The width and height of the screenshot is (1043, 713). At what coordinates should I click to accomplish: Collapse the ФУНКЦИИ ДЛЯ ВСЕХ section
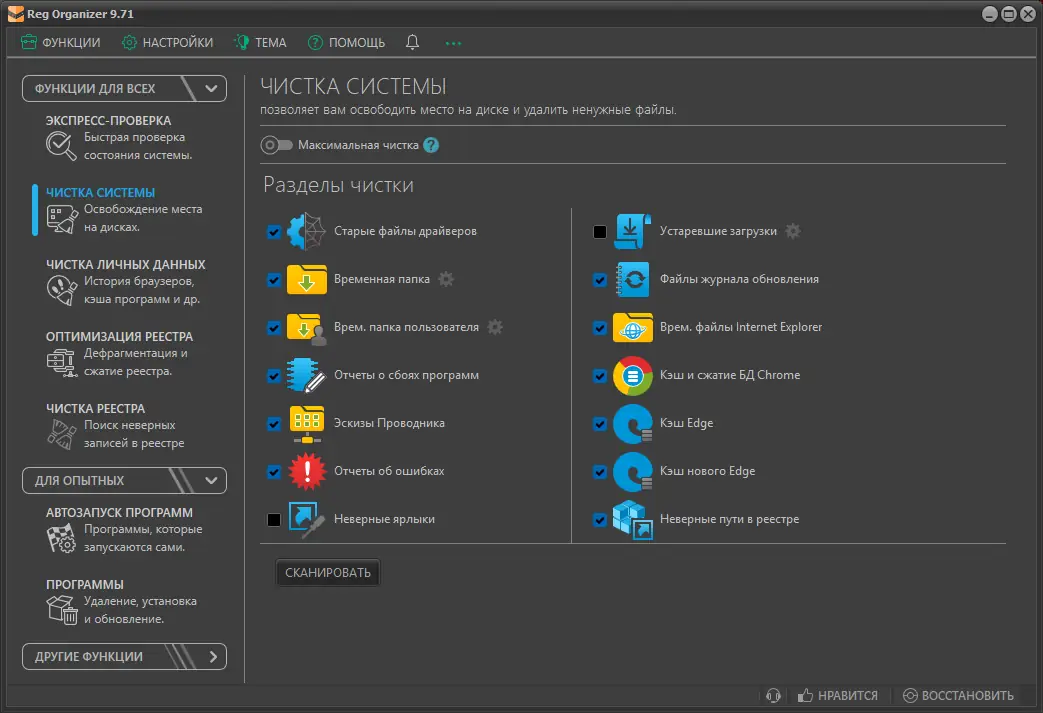tap(210, 88)
